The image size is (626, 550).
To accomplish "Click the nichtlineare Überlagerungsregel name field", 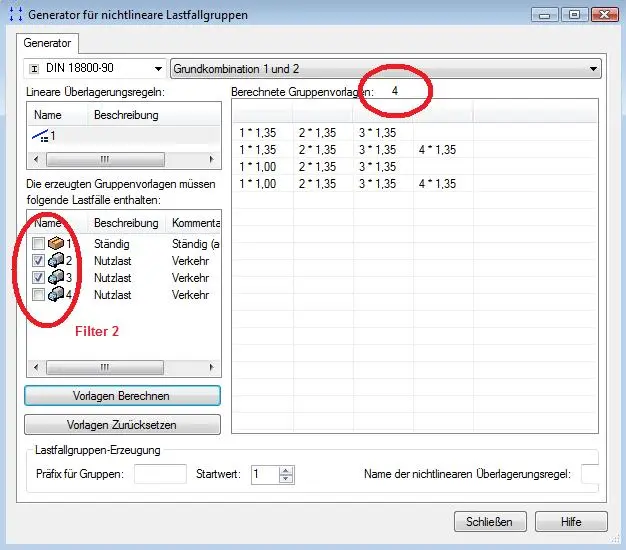I will click(590, 474).
